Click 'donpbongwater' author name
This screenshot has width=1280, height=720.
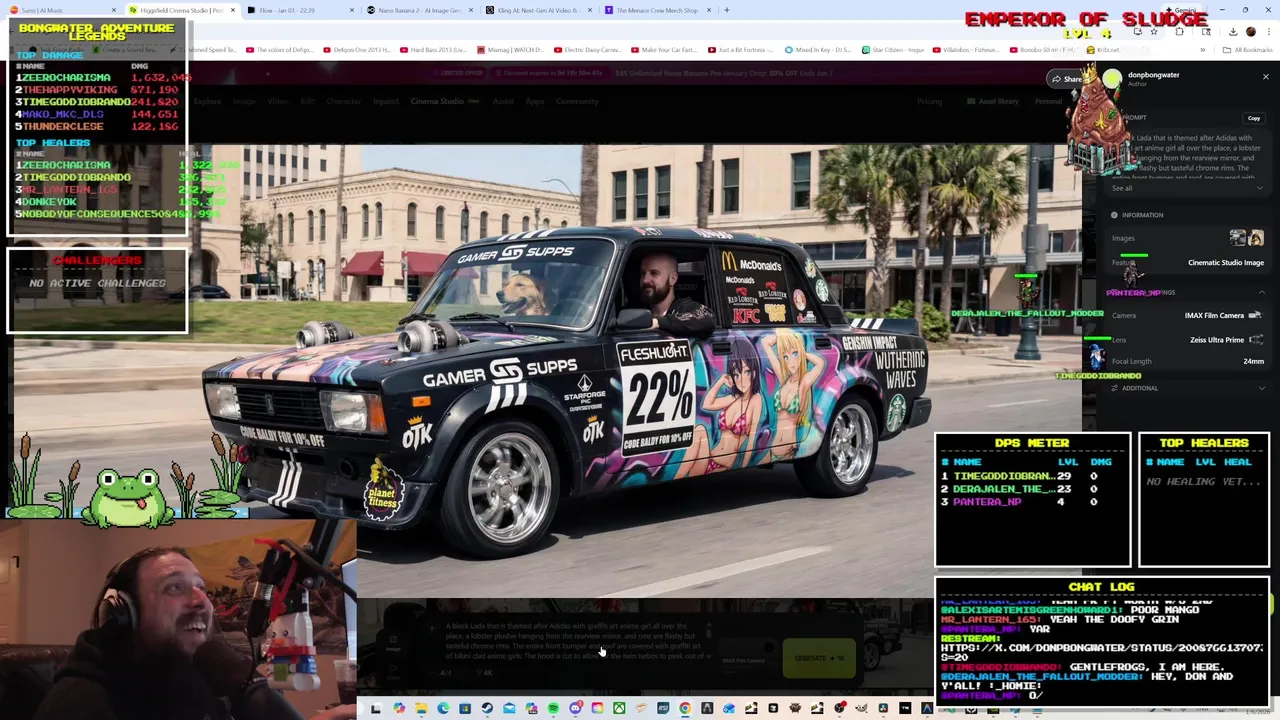1153,75
